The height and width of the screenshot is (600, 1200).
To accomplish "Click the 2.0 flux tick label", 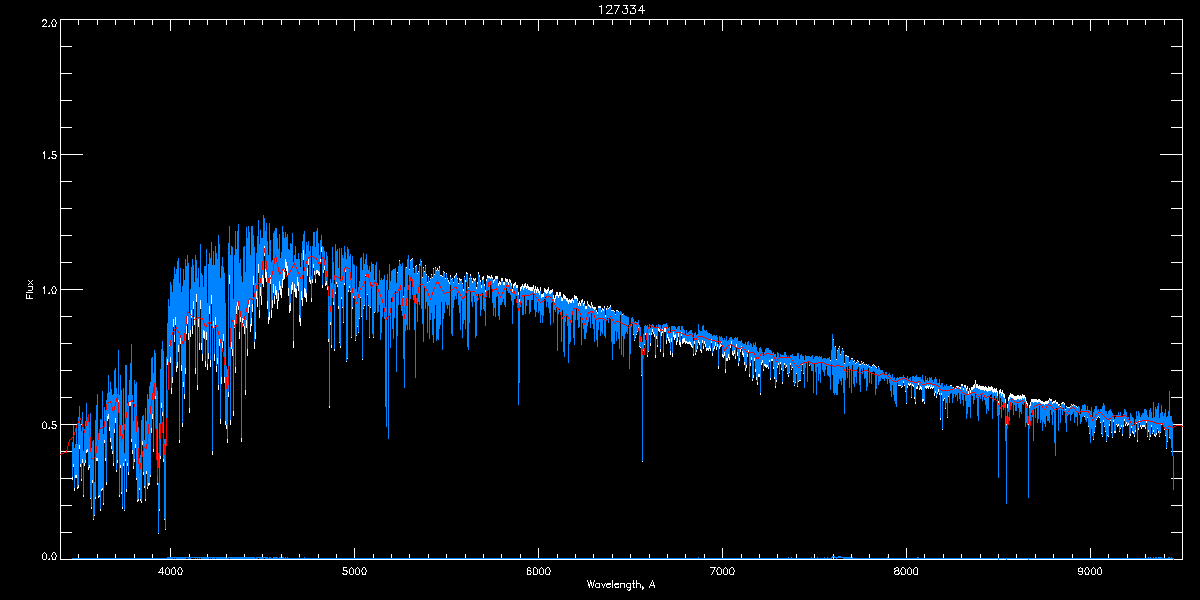I will point(49,22).
